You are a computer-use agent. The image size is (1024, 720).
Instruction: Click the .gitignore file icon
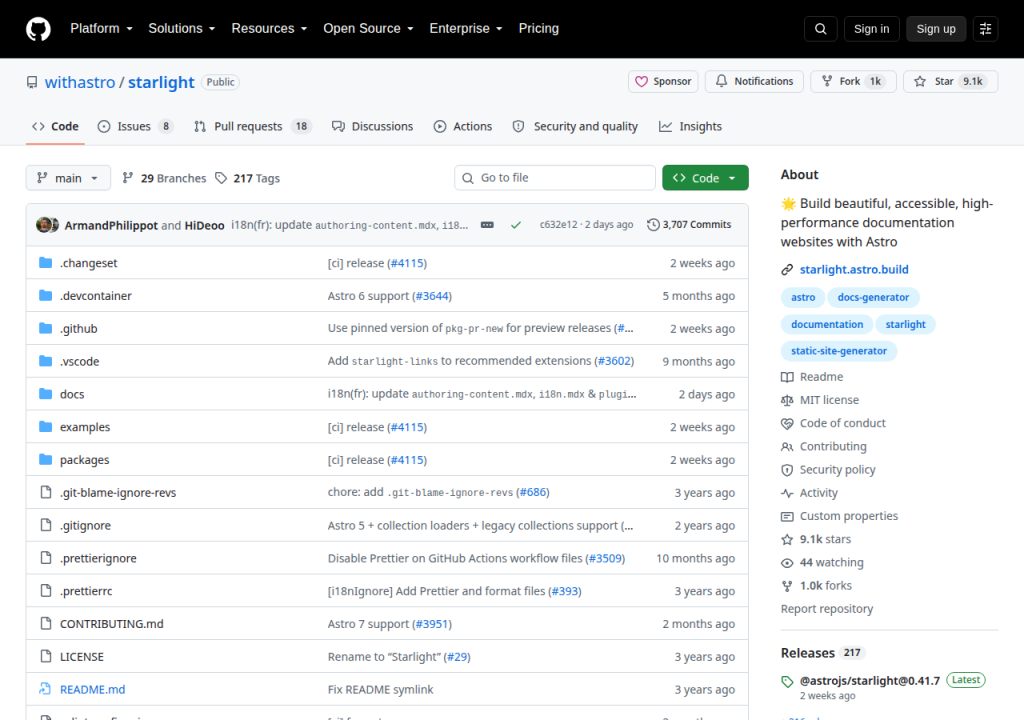click(46, 525)
